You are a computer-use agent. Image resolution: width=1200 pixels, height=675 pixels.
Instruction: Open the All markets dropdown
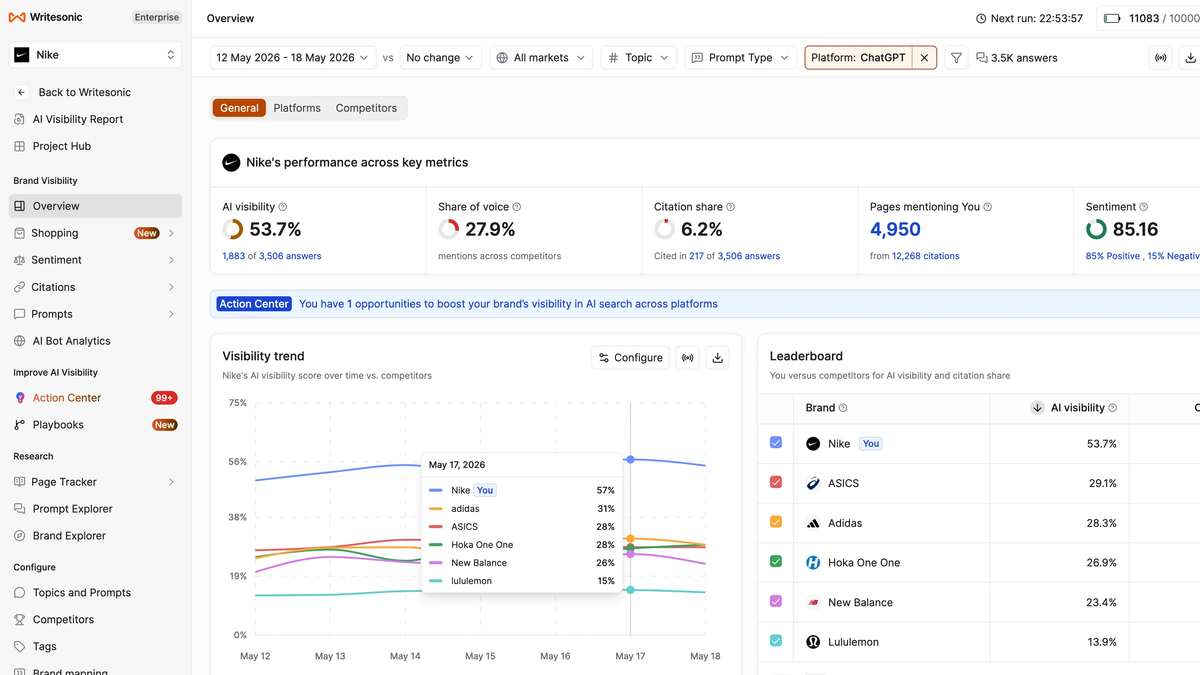click(541, 58)
